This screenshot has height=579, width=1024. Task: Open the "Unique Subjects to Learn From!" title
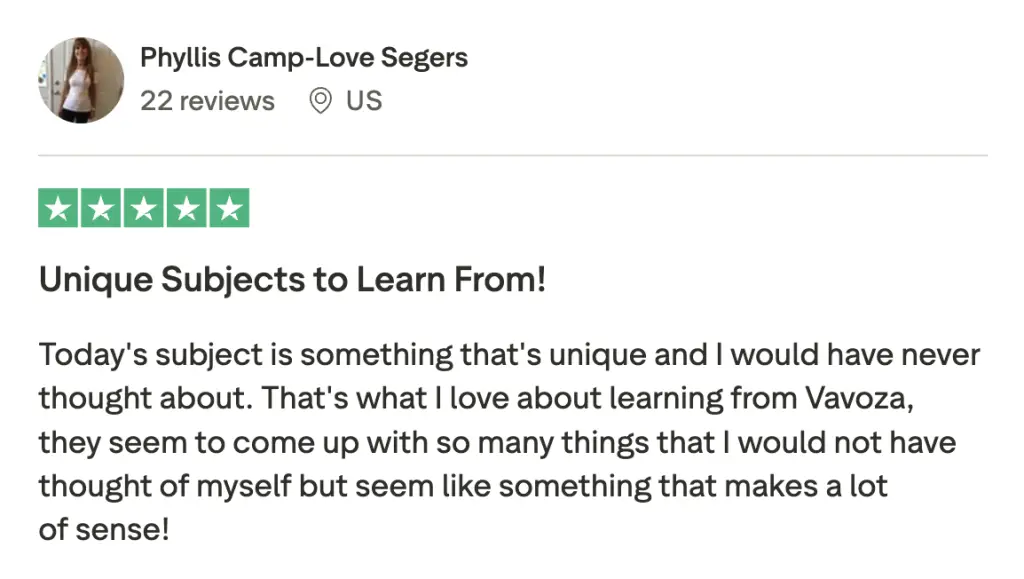(x=292, y=280)
